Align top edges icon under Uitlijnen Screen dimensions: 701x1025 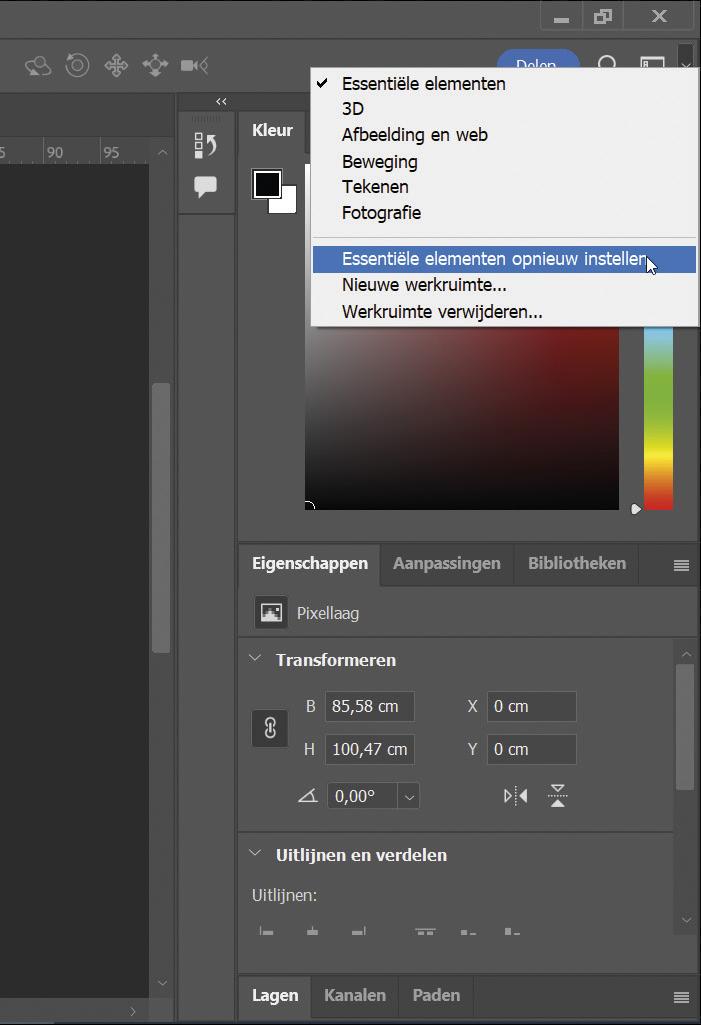point(426,931)
